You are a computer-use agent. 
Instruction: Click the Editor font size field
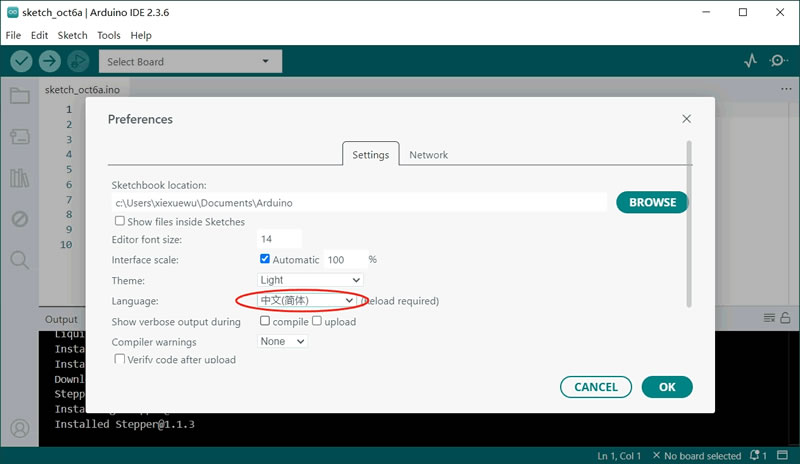(279, 239)
